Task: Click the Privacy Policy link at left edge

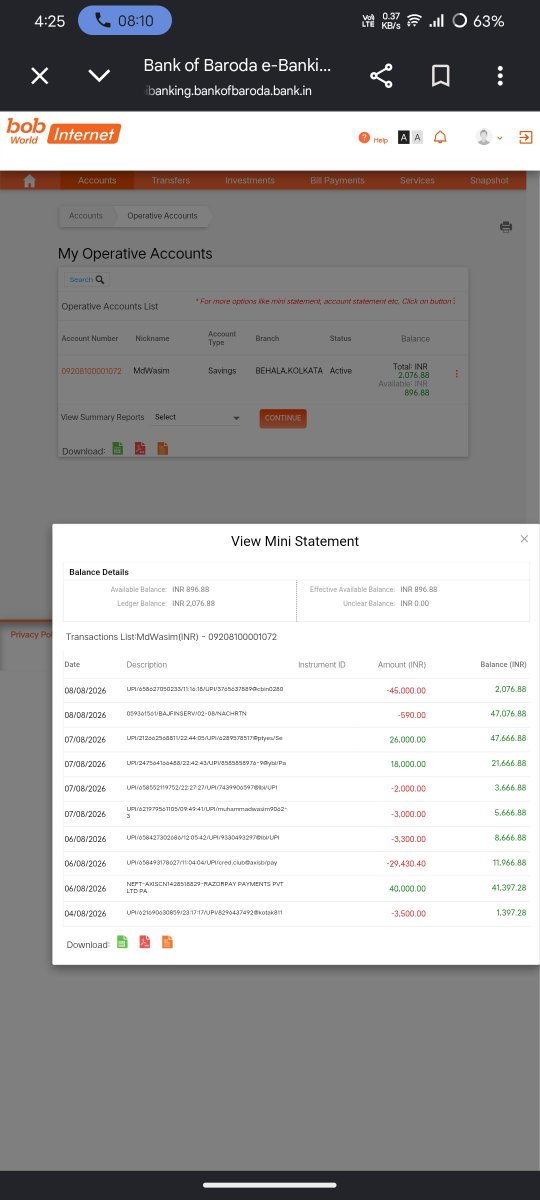Action: coord(31,635)
